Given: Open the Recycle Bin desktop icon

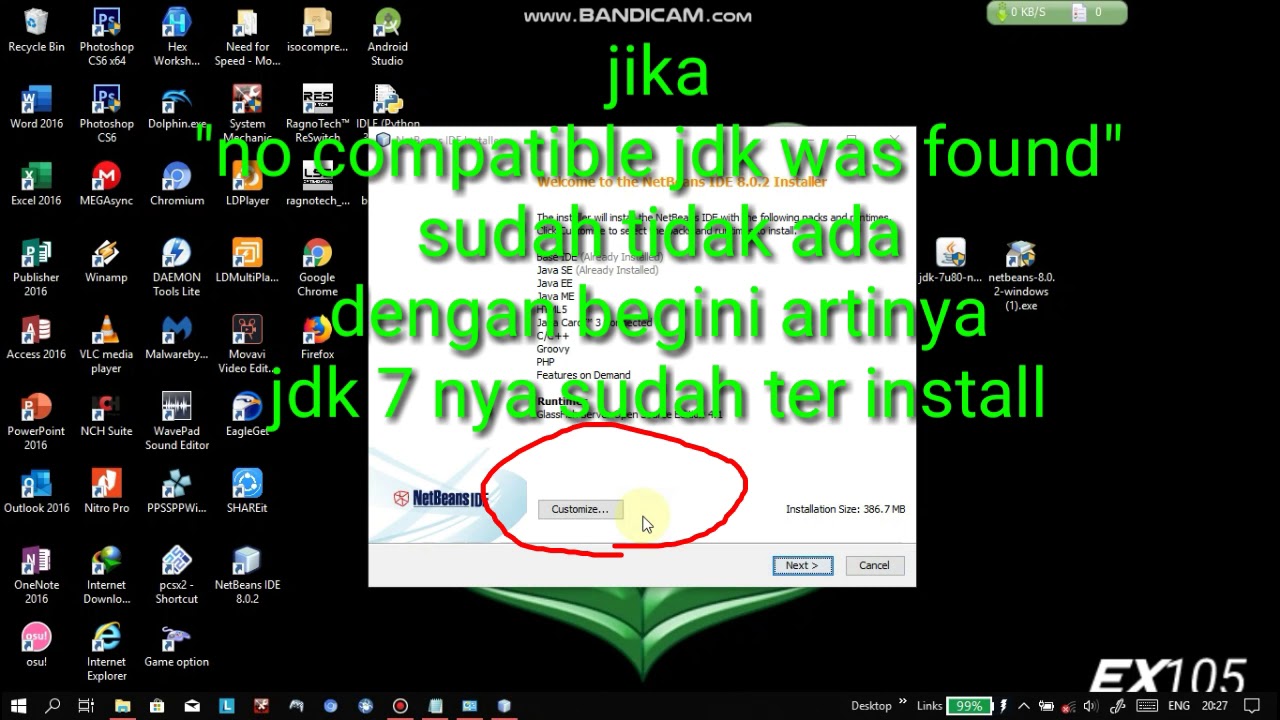Looking at the screenshot, I should [x=36, y=31].
